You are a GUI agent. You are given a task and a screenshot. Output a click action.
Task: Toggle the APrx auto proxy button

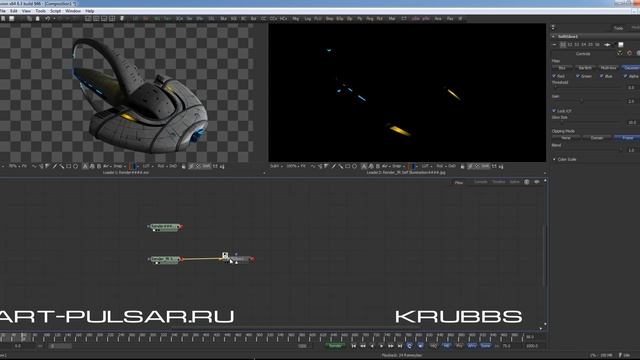472,346
